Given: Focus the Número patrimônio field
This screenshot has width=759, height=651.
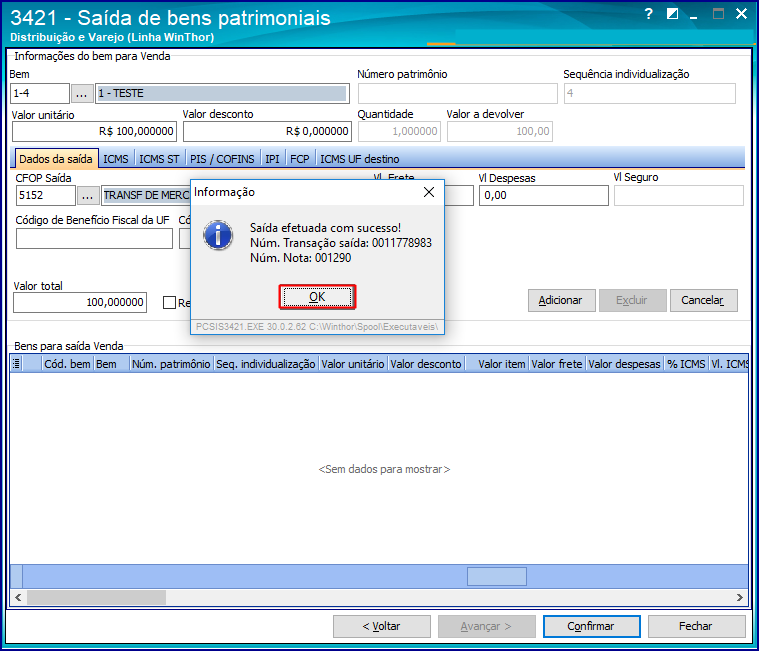Looking at the screenshot, I should (x=457, y=93).
